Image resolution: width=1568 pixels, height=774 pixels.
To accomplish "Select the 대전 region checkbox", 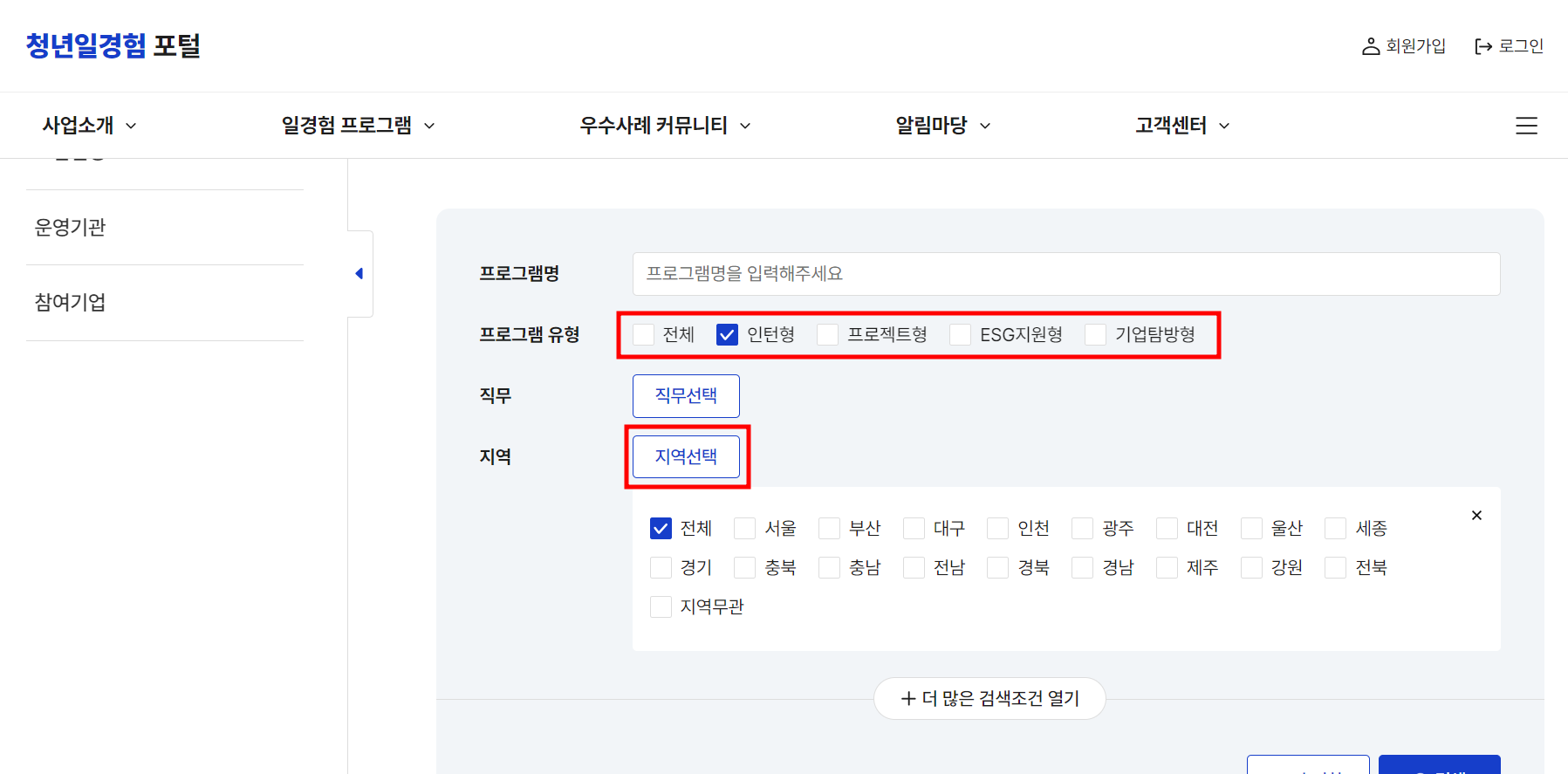I will click(x=1167, y=529).
